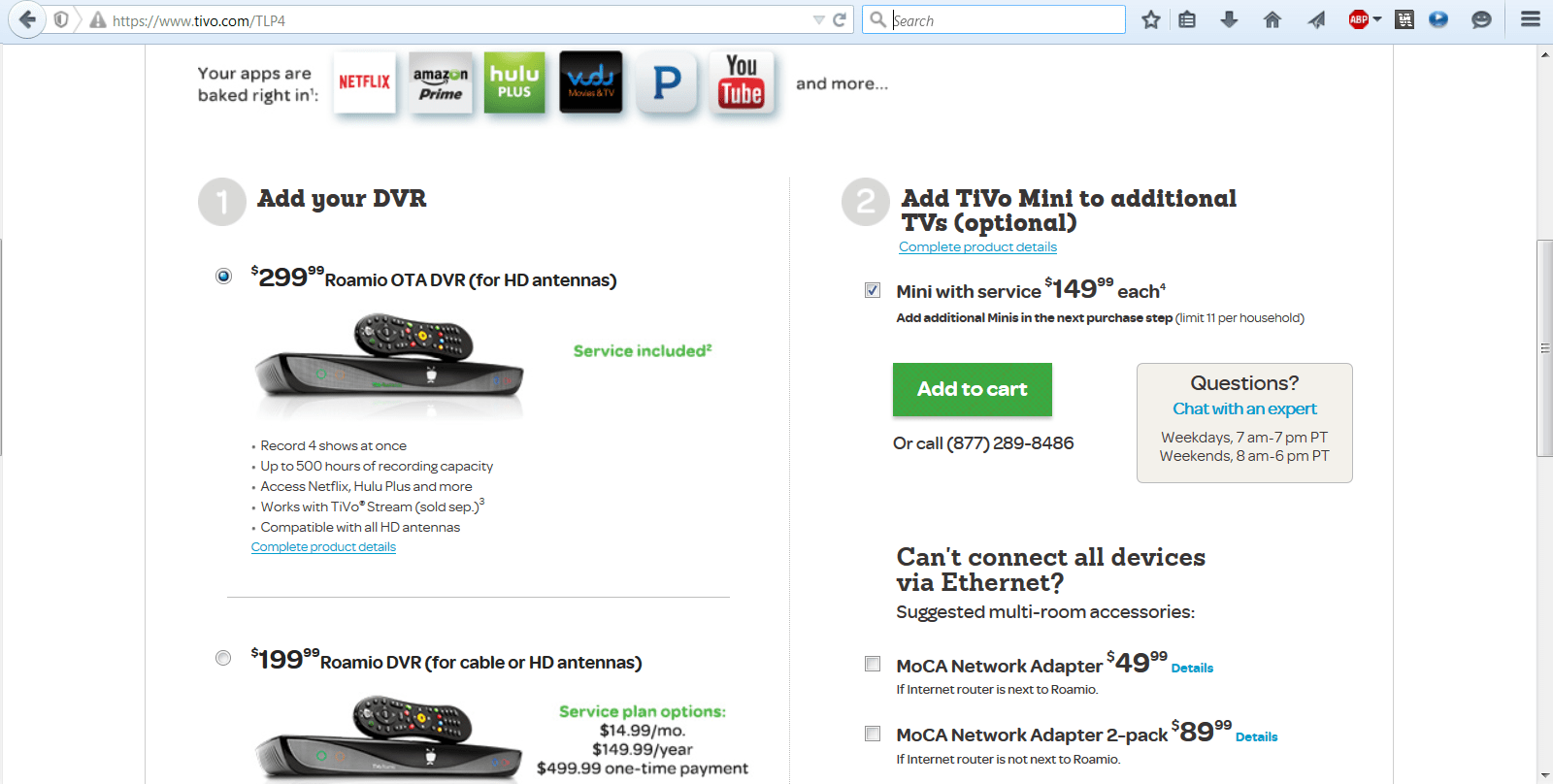
Task: Go to the browser home page
Action: [x=1272, y=19]
